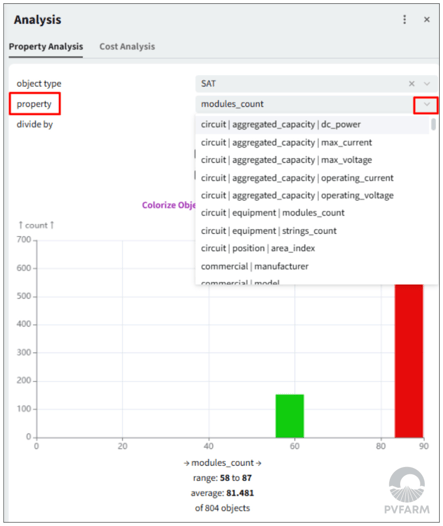Clear the SAT object type selection
The image size is (443, 526).
pyautogui.click(x=411, y=84)
